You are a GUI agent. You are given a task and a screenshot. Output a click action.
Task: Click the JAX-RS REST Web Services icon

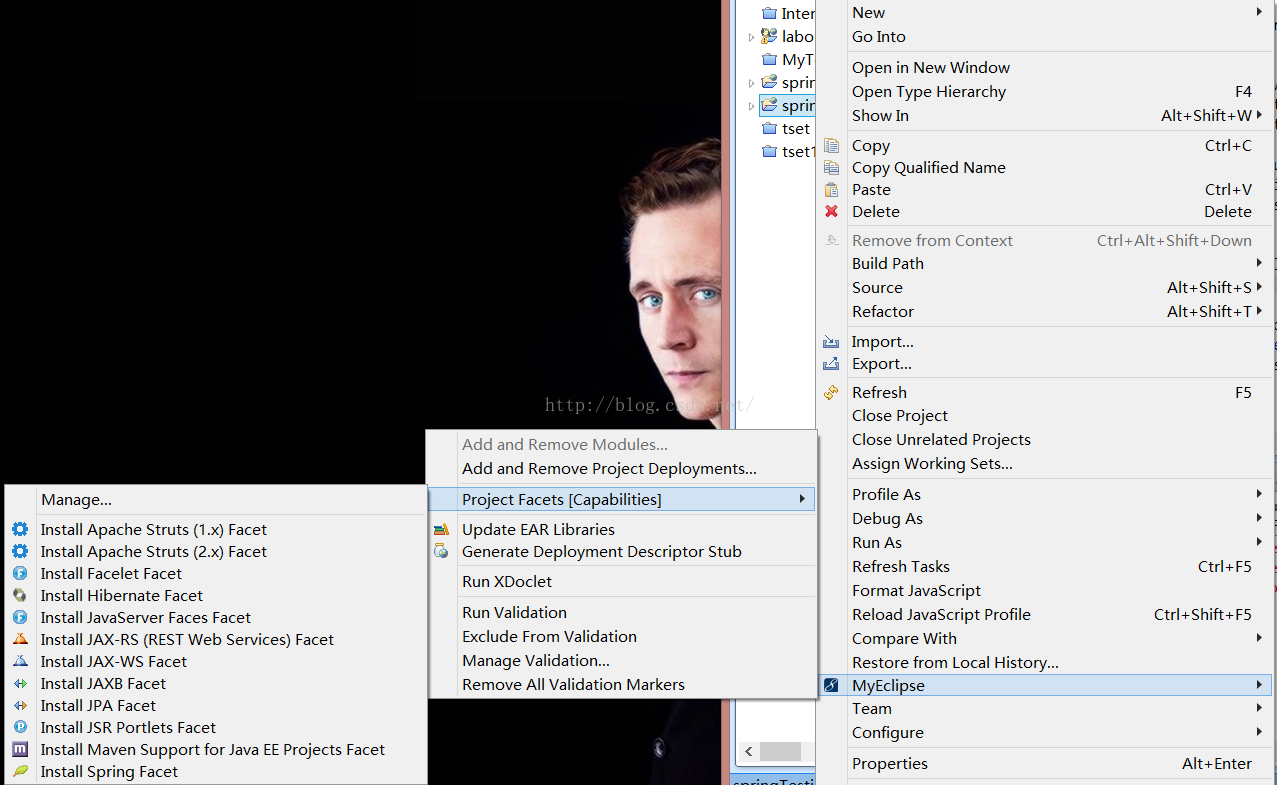click(x=20, y=640)
